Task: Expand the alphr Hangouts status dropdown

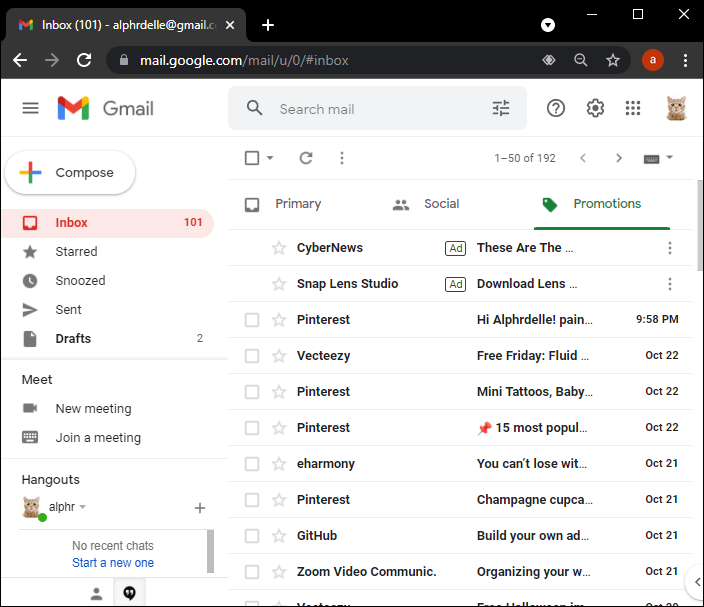Action: pos(83,507)
